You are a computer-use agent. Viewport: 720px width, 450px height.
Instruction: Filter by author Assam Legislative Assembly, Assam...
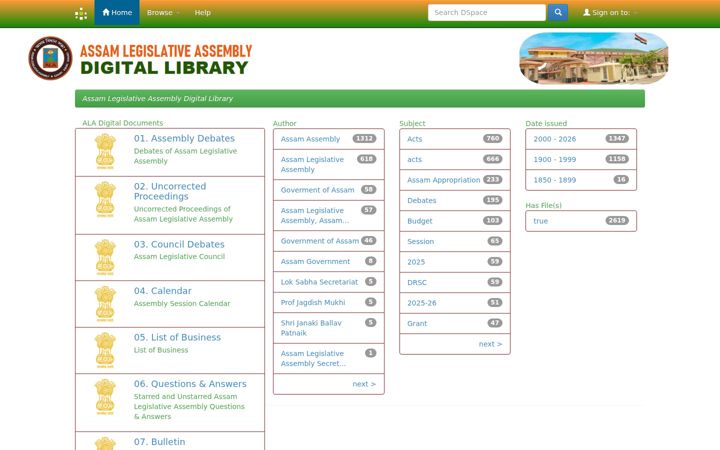coord(315,215)
